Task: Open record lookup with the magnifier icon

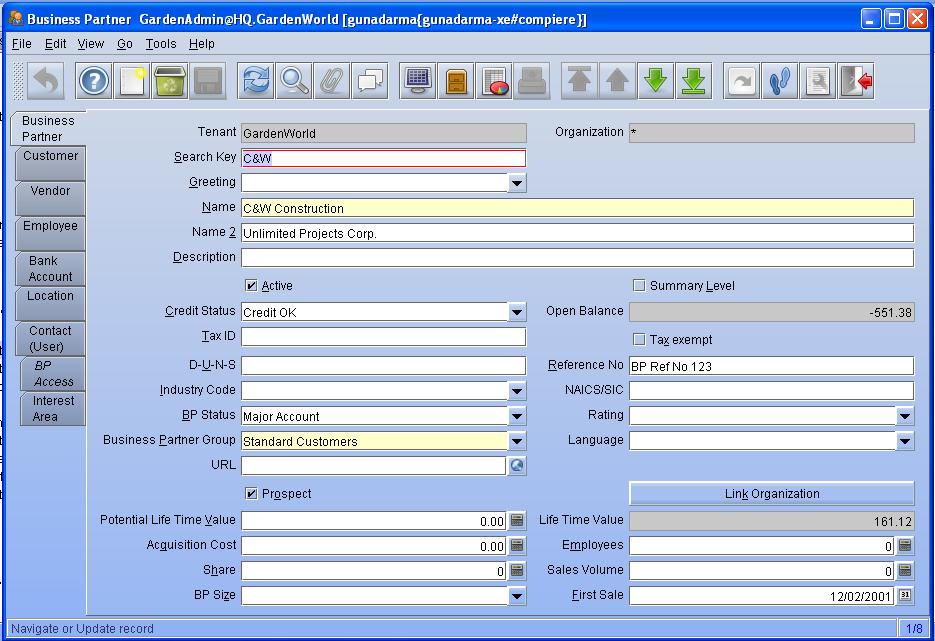Action: click(294, 80)
